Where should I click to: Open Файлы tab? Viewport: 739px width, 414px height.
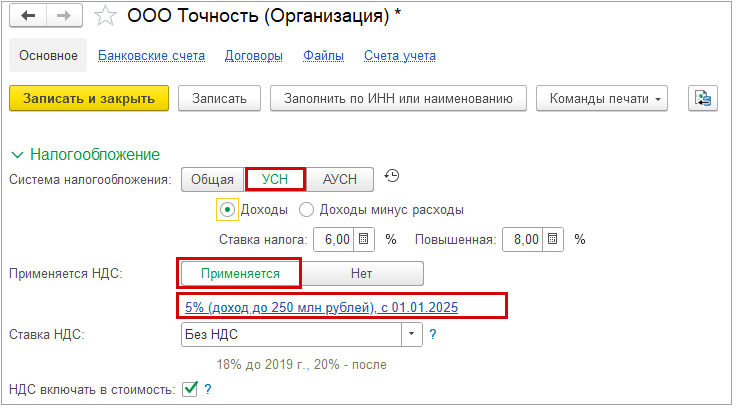[x=323, y=56]
